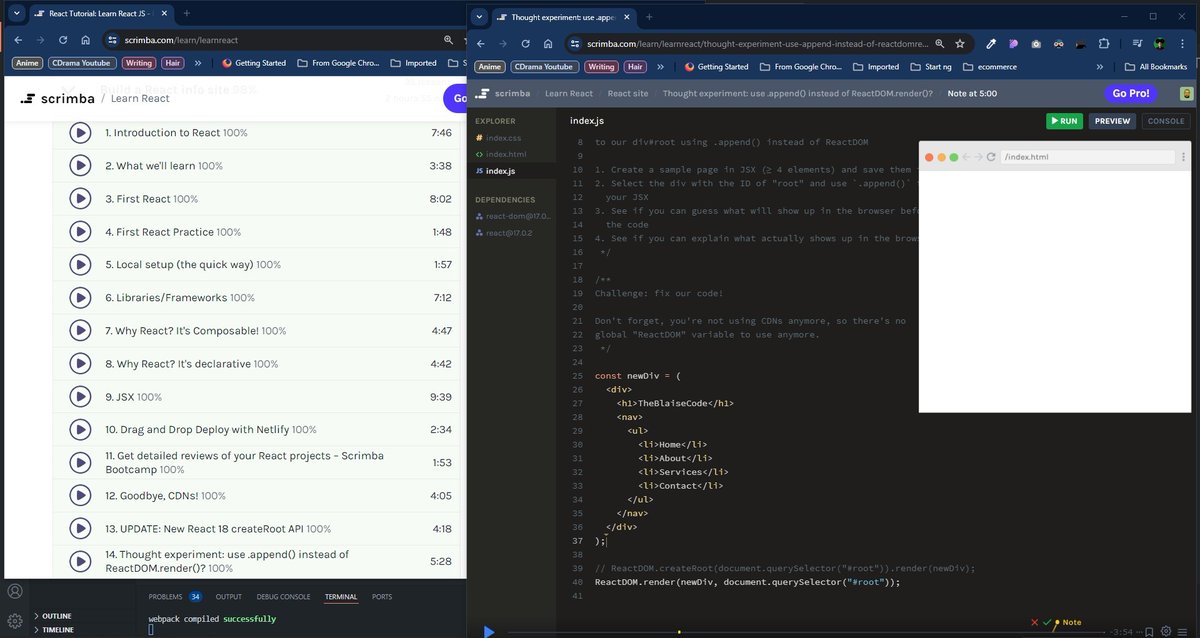Expand bookmark-groups overflow chevron in left window
This screenshot has width=1200, height=638.
click(x=197, y=63)
